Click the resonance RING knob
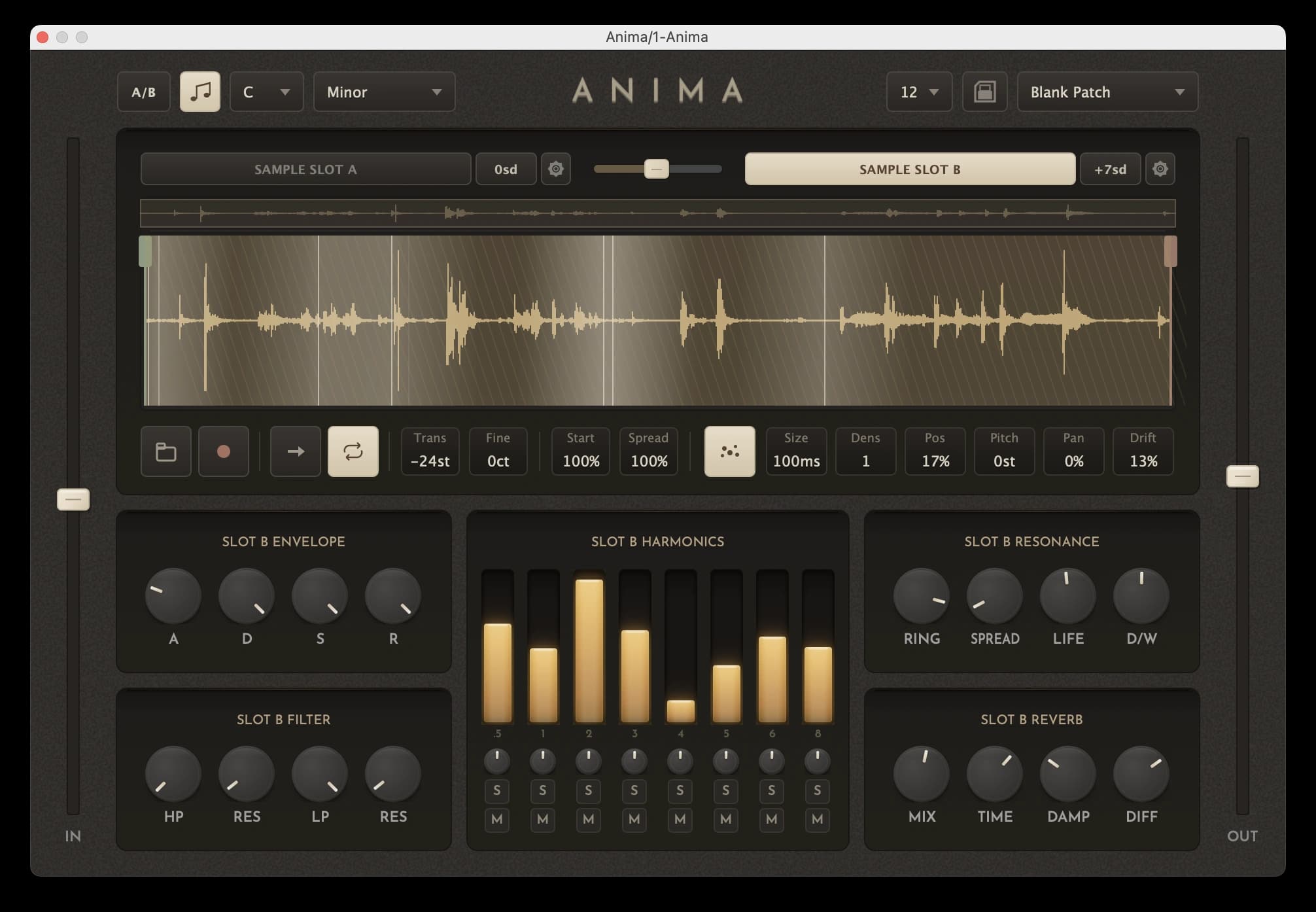1316x912 pixels. click(922, 596)
